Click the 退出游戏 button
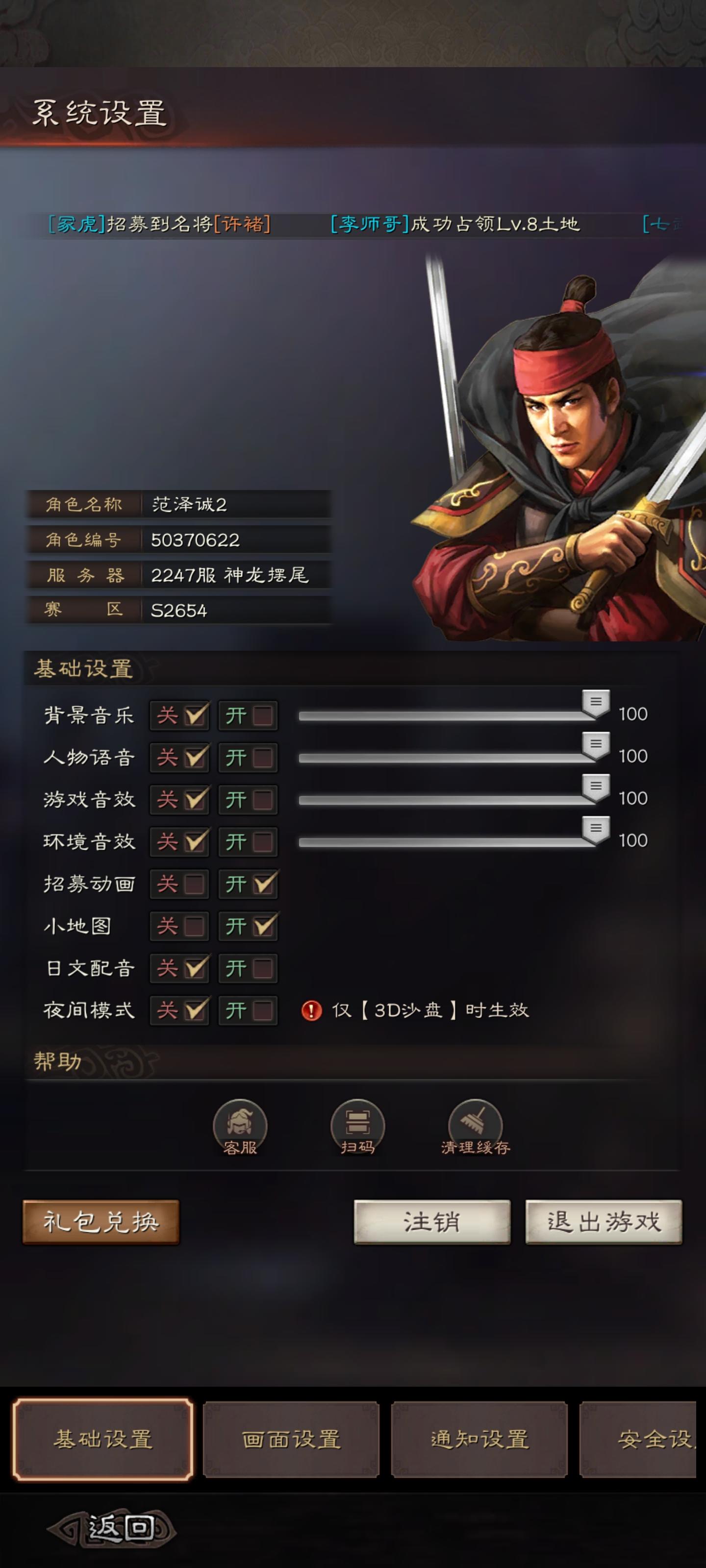 click(x=604, y=1222)
